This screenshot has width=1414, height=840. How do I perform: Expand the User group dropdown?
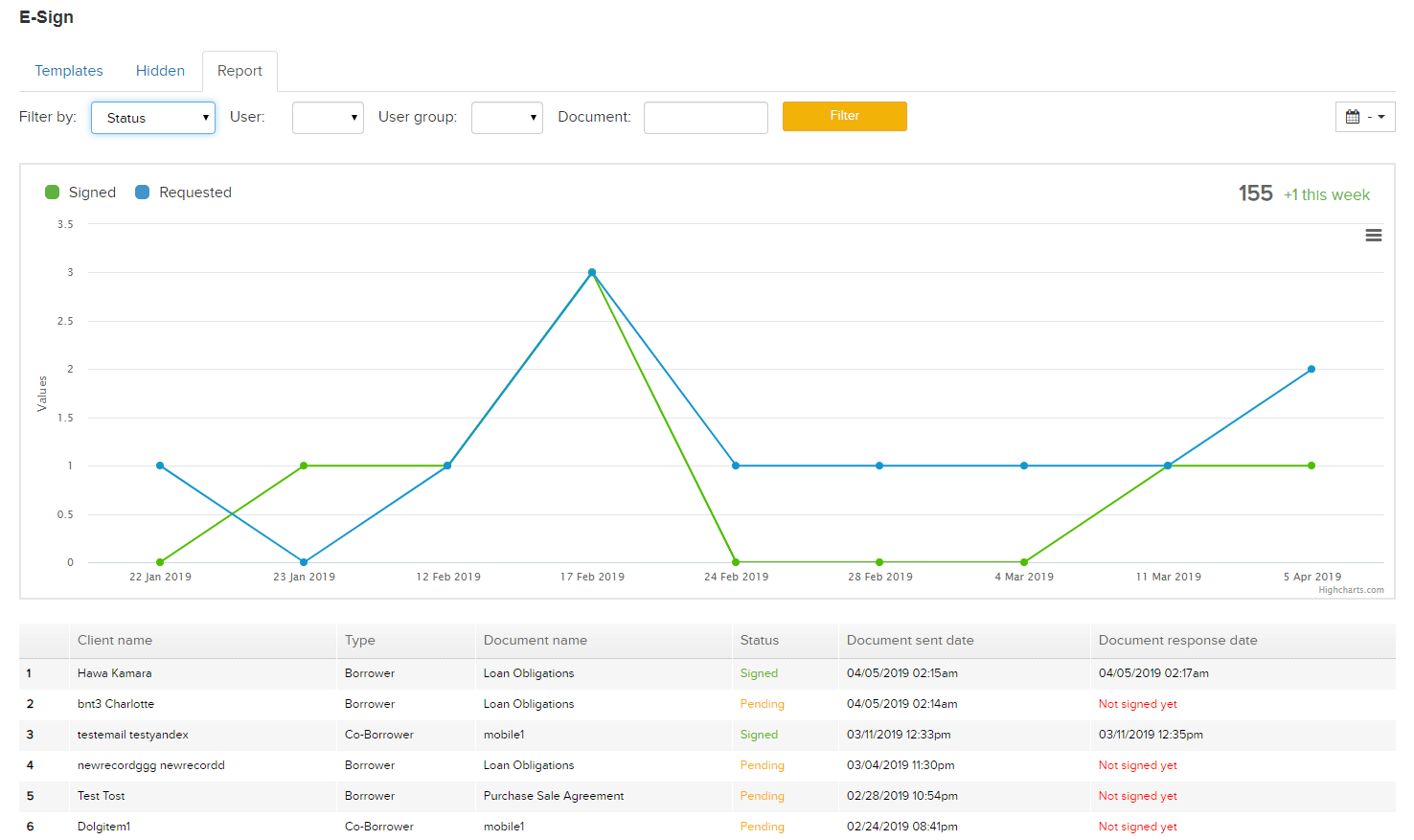pos(507,118)
